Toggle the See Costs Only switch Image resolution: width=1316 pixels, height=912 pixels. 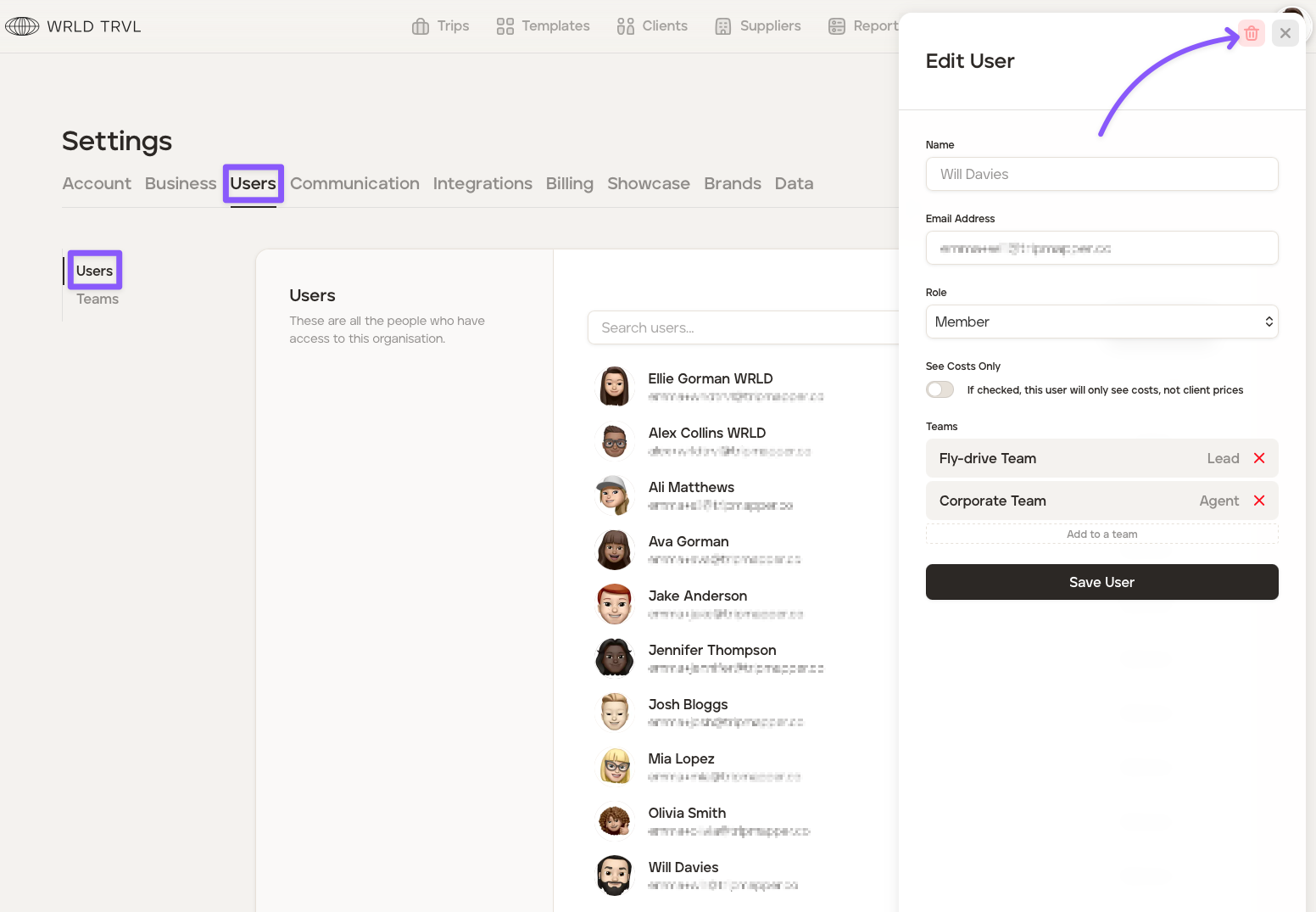(940, 389)
